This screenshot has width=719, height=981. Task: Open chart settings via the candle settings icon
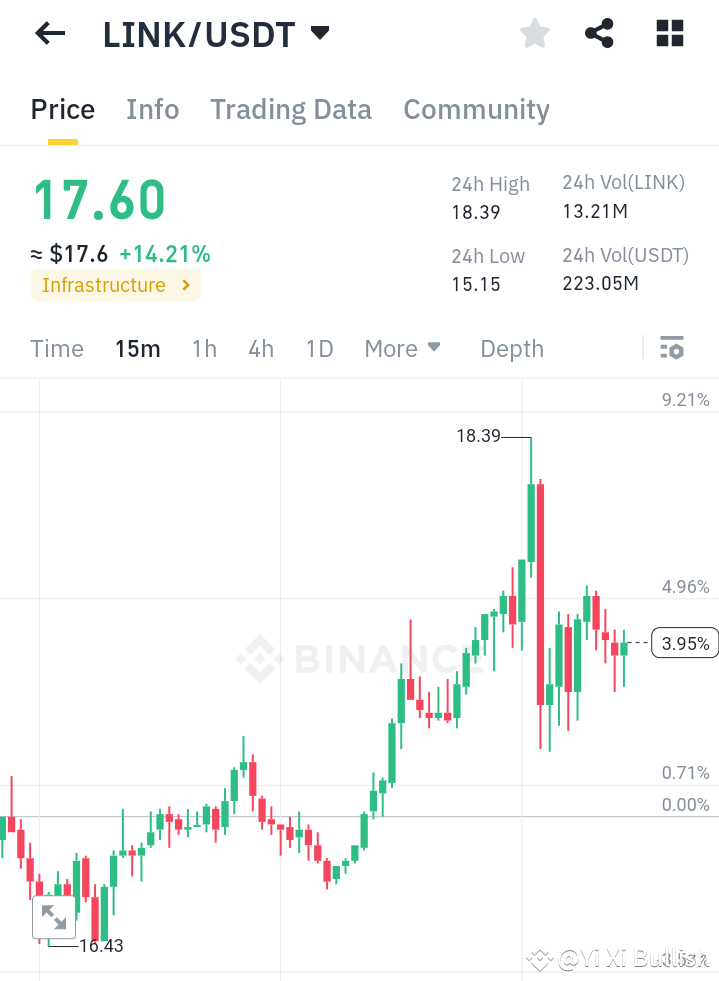(x=672, y=348)
